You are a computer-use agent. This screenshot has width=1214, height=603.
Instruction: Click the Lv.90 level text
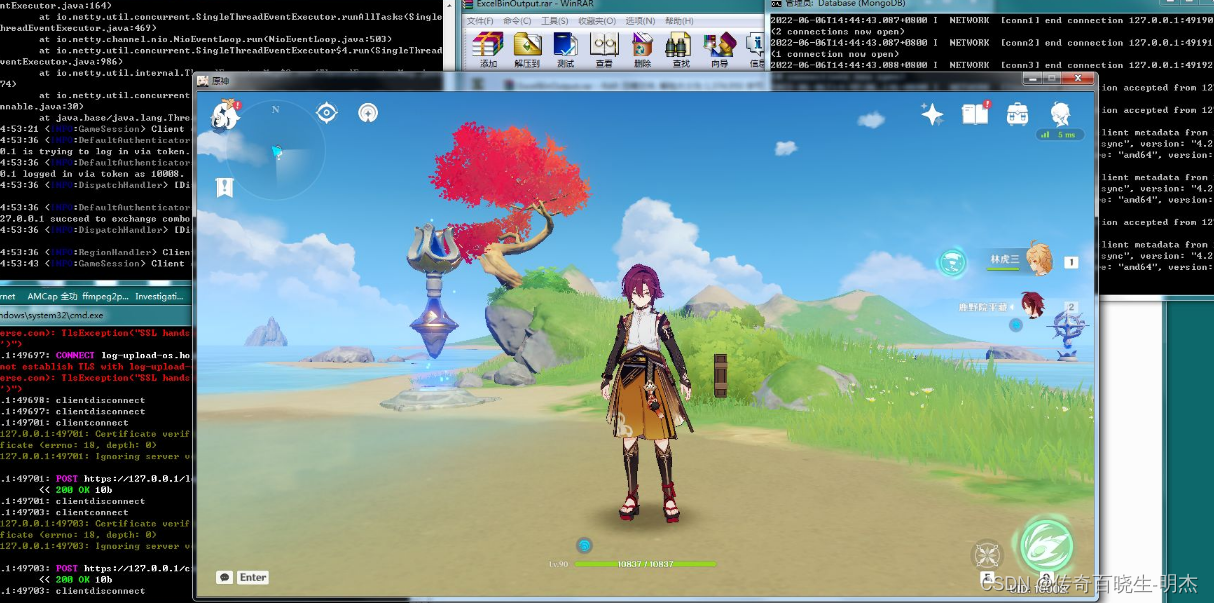558,565
